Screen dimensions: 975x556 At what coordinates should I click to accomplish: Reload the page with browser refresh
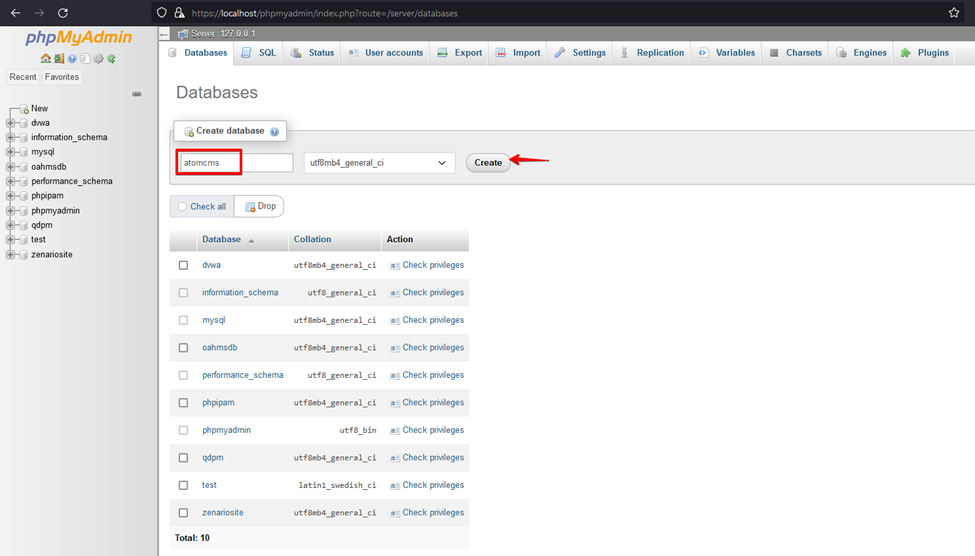[x=63, y=12]
